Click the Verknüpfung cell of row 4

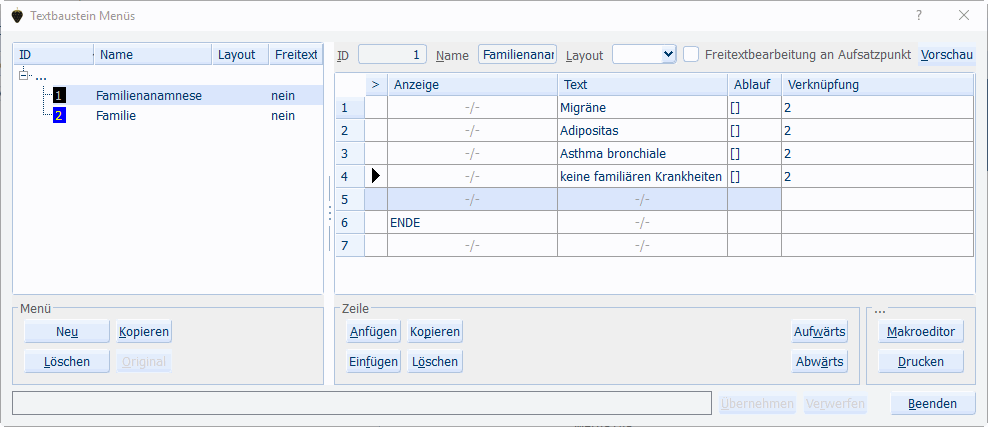pos(878,176)
